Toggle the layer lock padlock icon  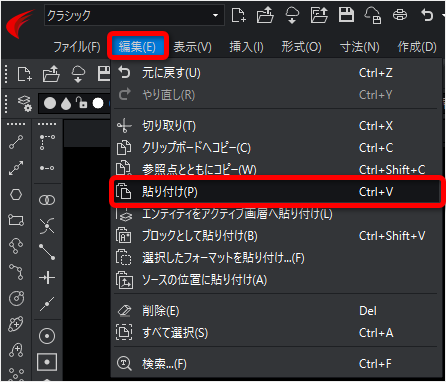(x=82, y=103)
